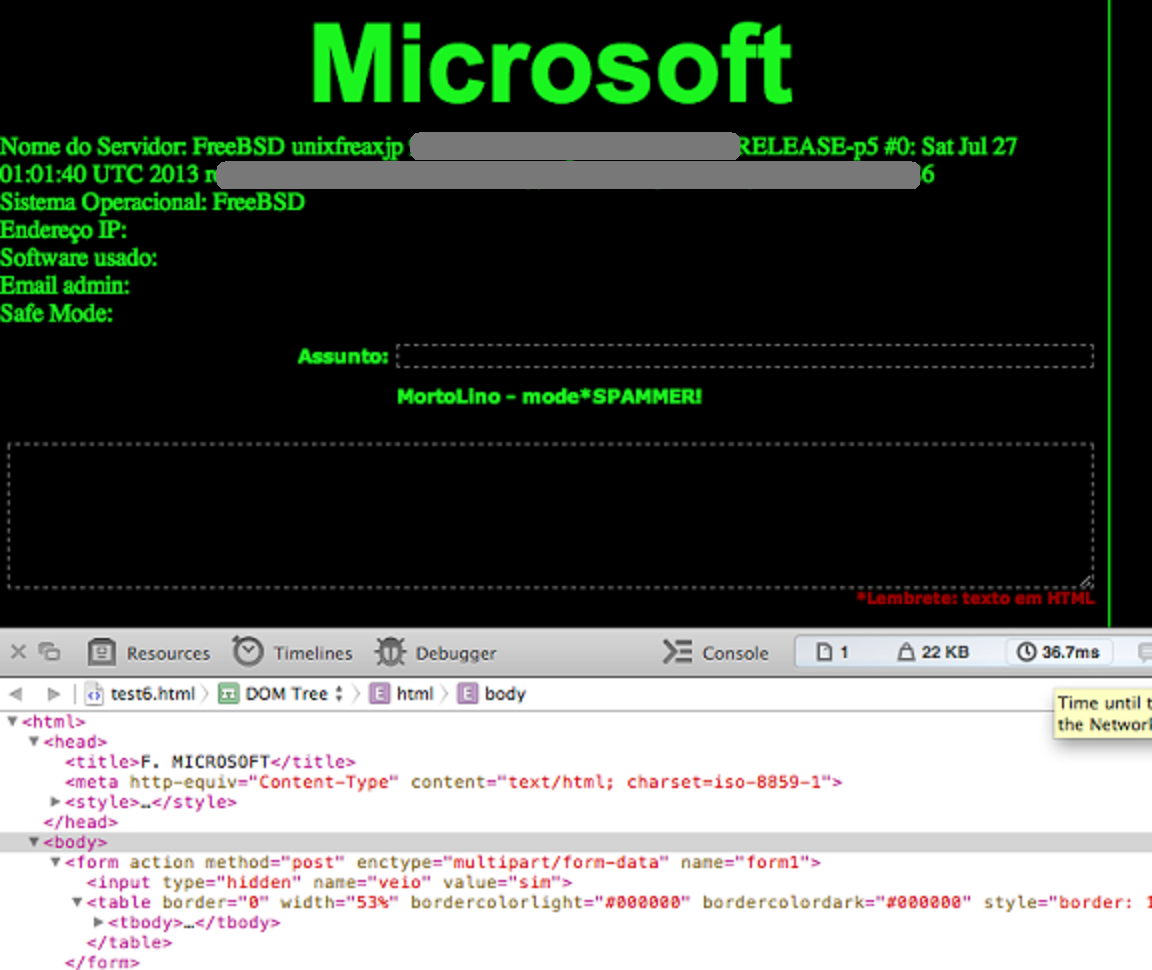Click the Microsoft heading text

coord(551,64)
